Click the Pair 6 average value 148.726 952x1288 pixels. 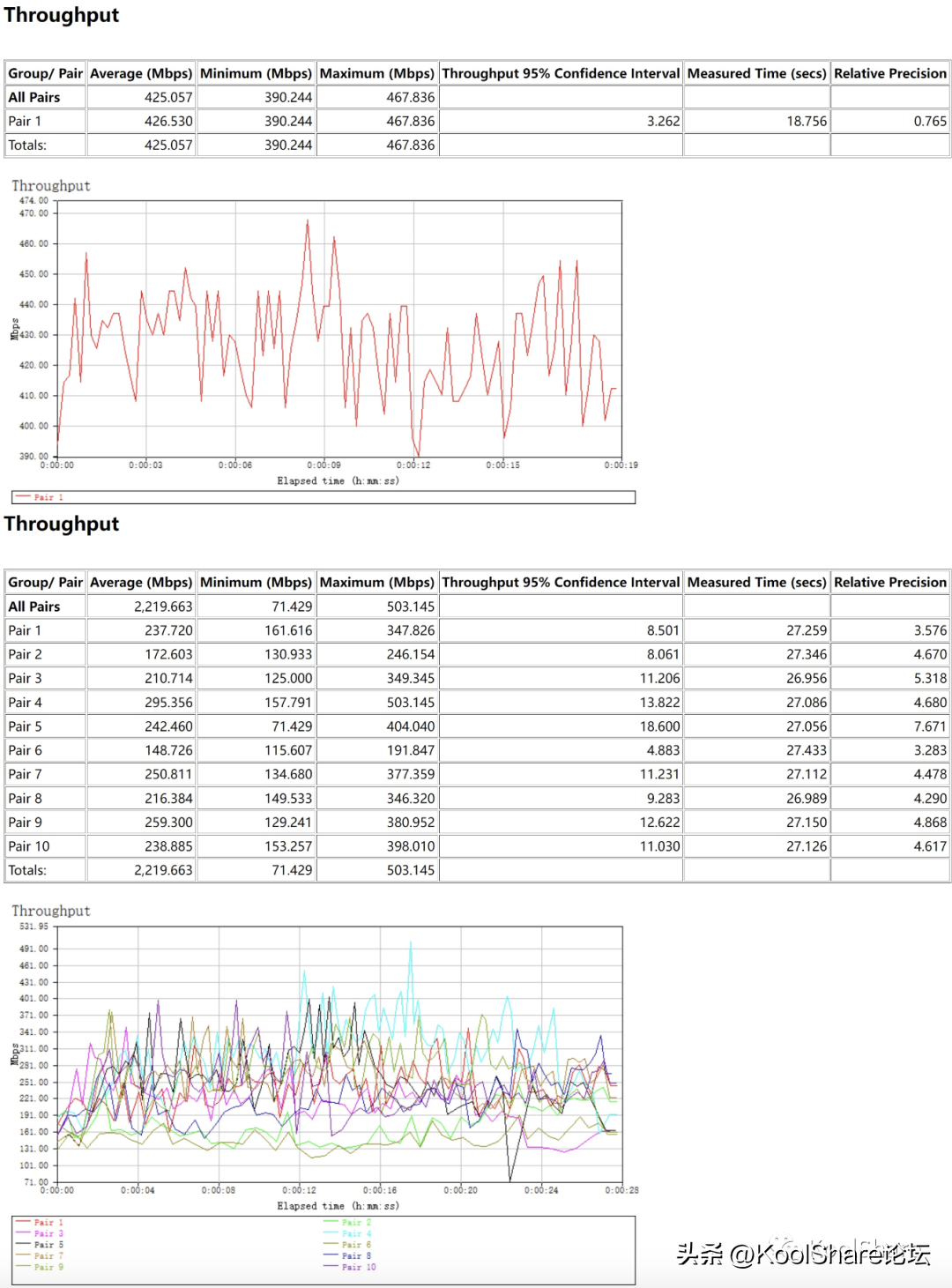(168, 750)
